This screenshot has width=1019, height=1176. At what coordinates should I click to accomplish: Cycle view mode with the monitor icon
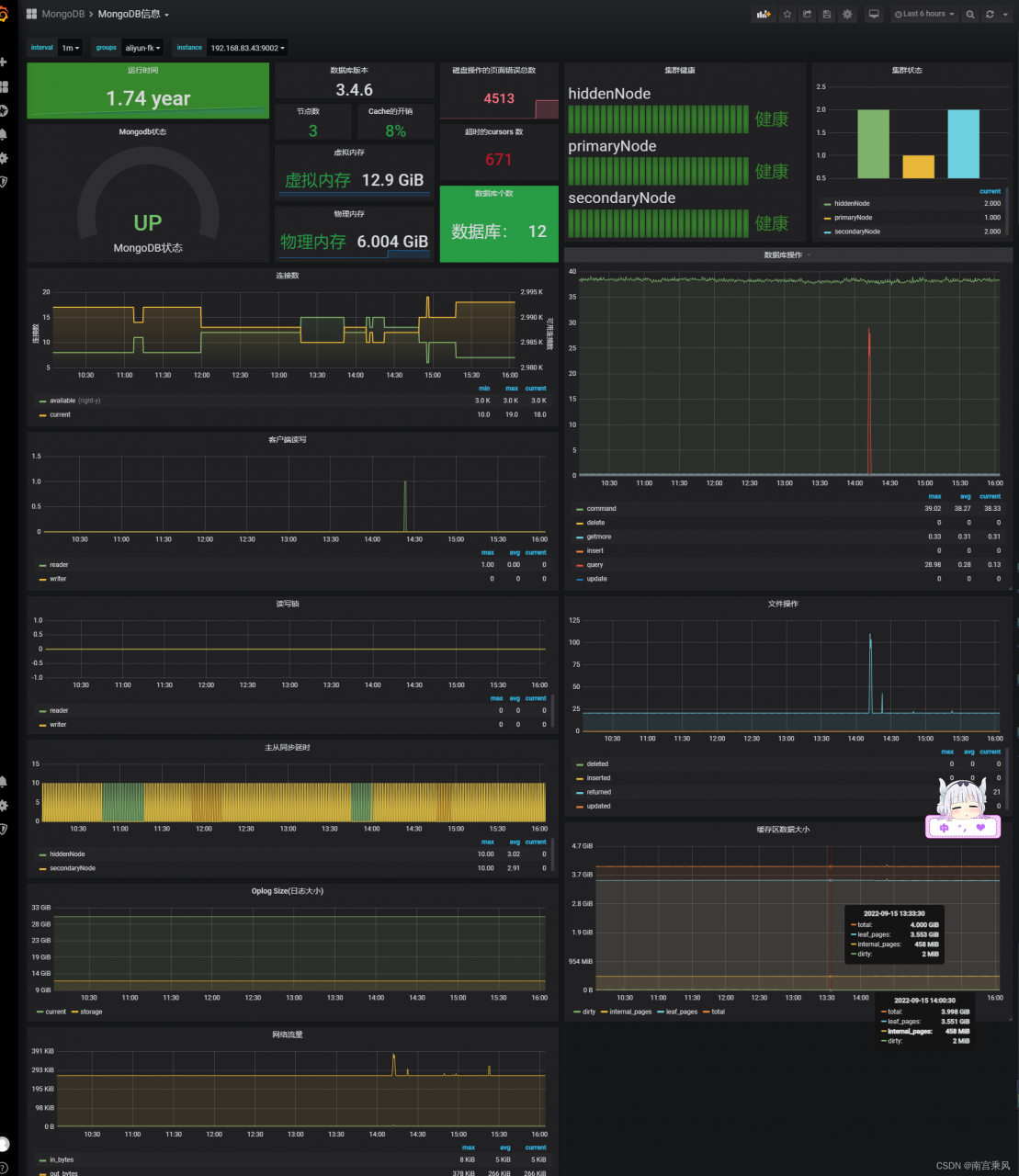tap(874, 15)
